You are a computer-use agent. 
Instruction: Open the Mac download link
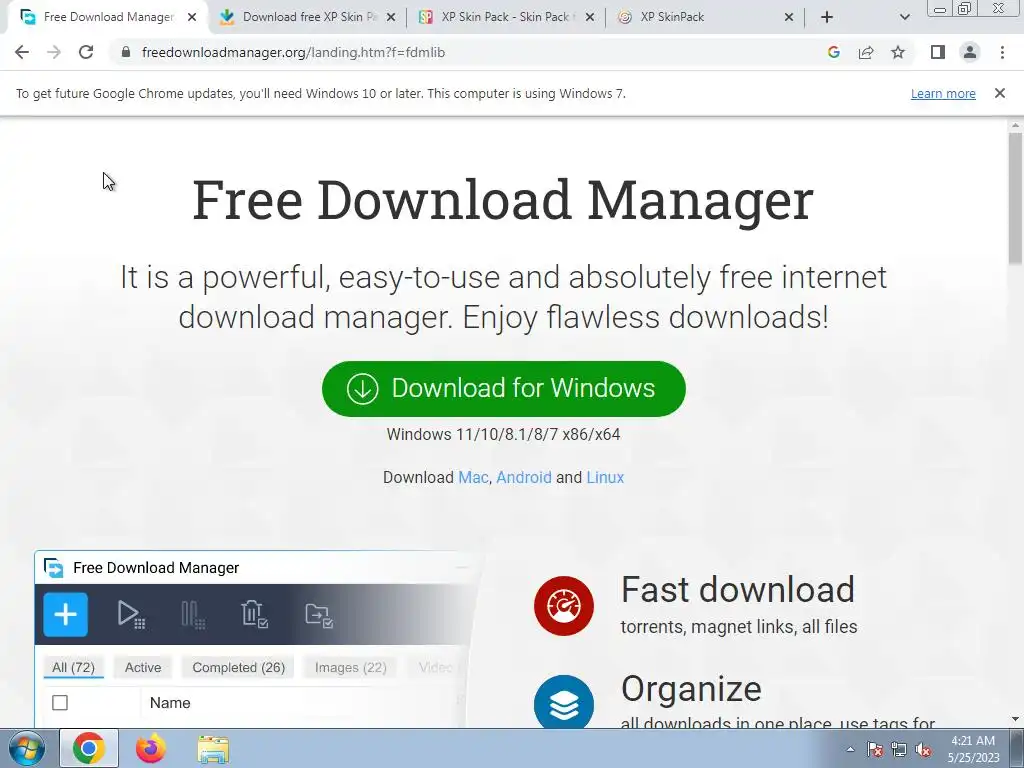[x=473, y=477]
